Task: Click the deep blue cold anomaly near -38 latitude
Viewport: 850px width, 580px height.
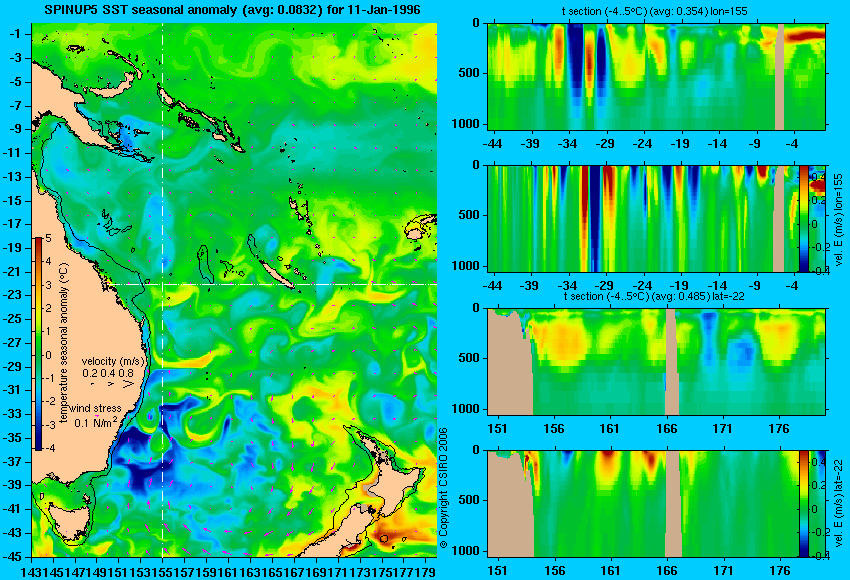Action: [x=140, y=474]
